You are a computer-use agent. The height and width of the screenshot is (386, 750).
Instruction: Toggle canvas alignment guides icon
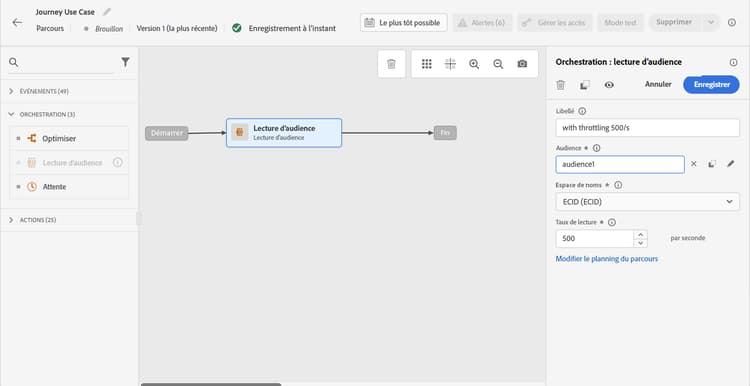[x=450, y=64]
